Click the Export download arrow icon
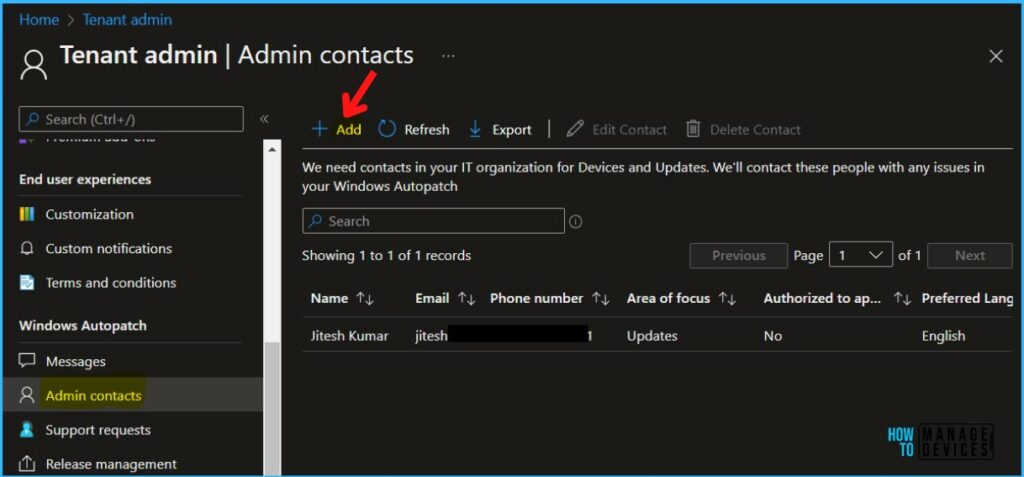1024x477 pixels. click(475, 129)
